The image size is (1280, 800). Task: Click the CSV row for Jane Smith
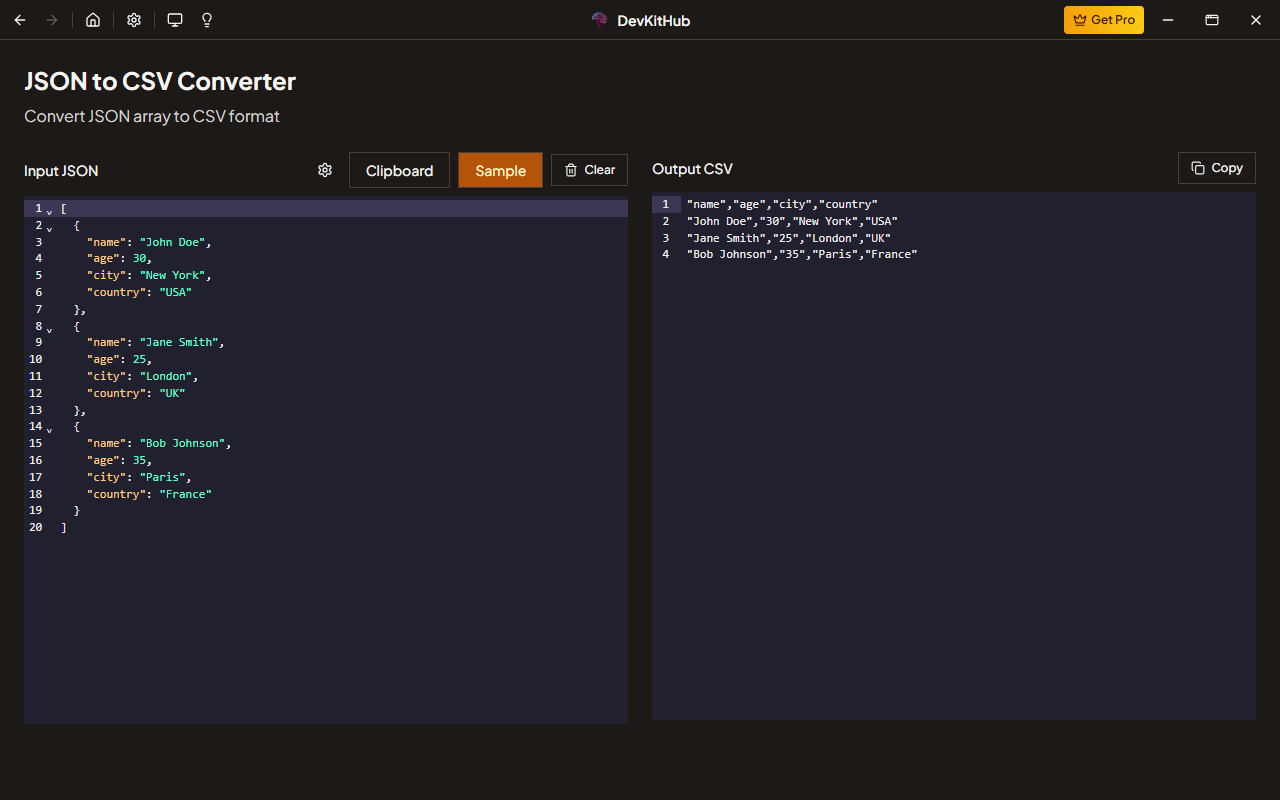click(788, 238)
